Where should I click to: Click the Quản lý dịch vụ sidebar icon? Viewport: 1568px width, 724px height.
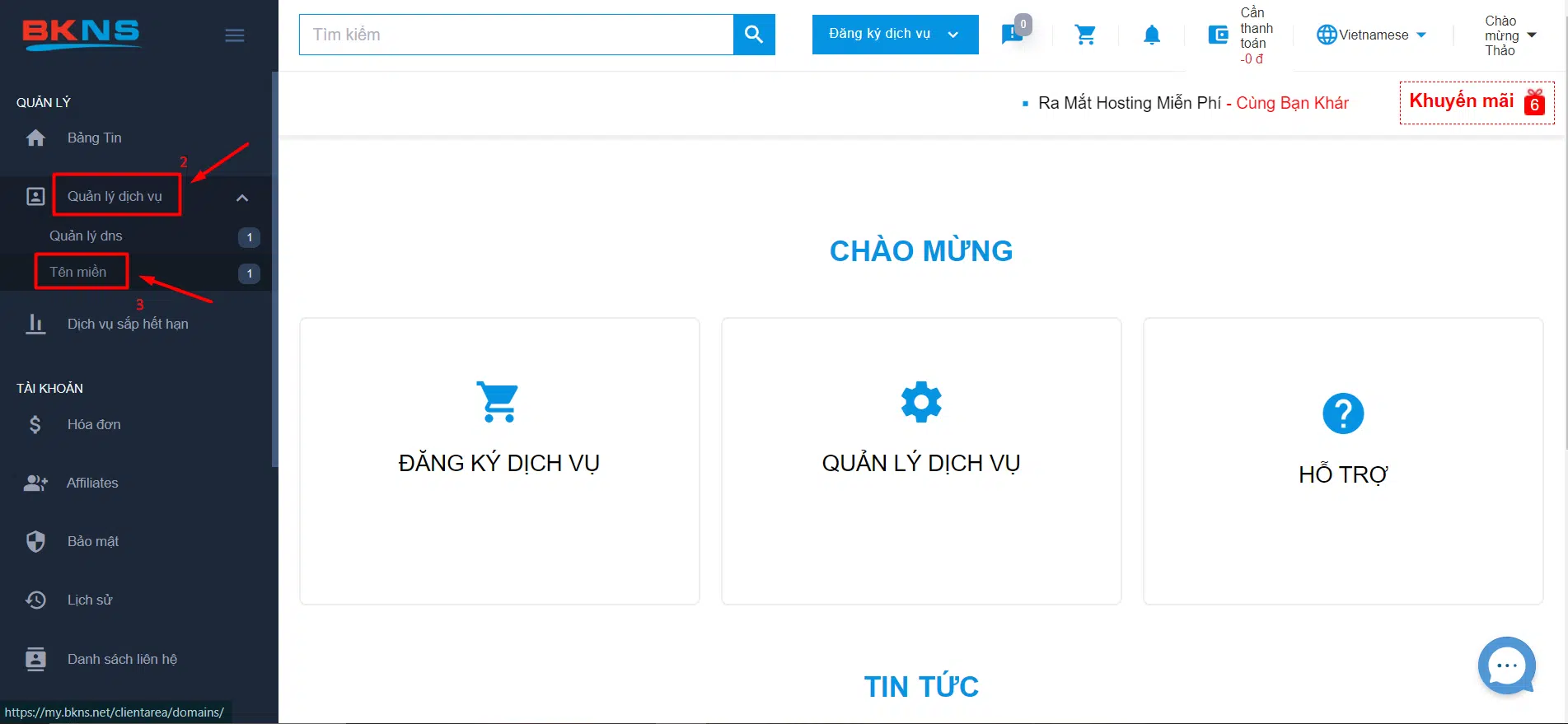click(35, 196)
